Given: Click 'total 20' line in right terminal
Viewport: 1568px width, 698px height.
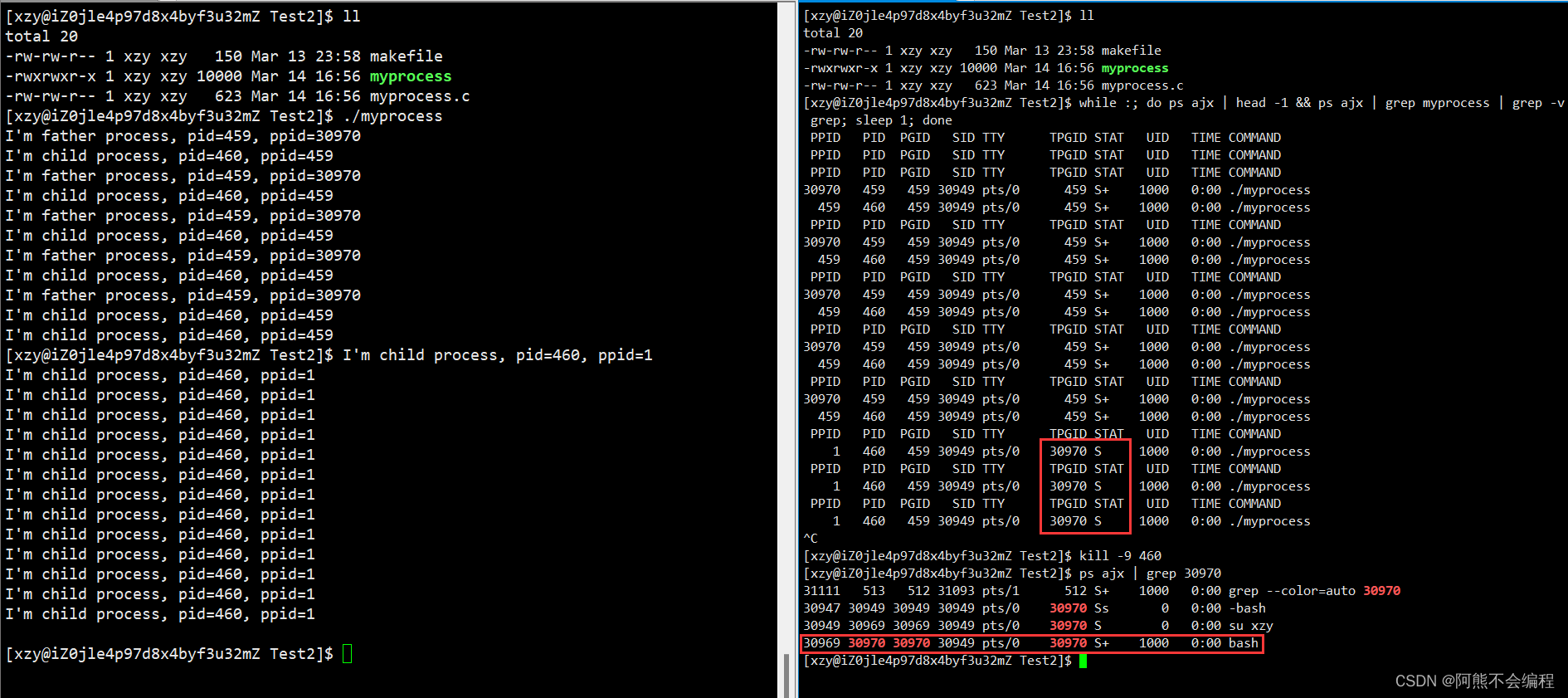Looking at the screenshot, I should click(x=833, y=33).
